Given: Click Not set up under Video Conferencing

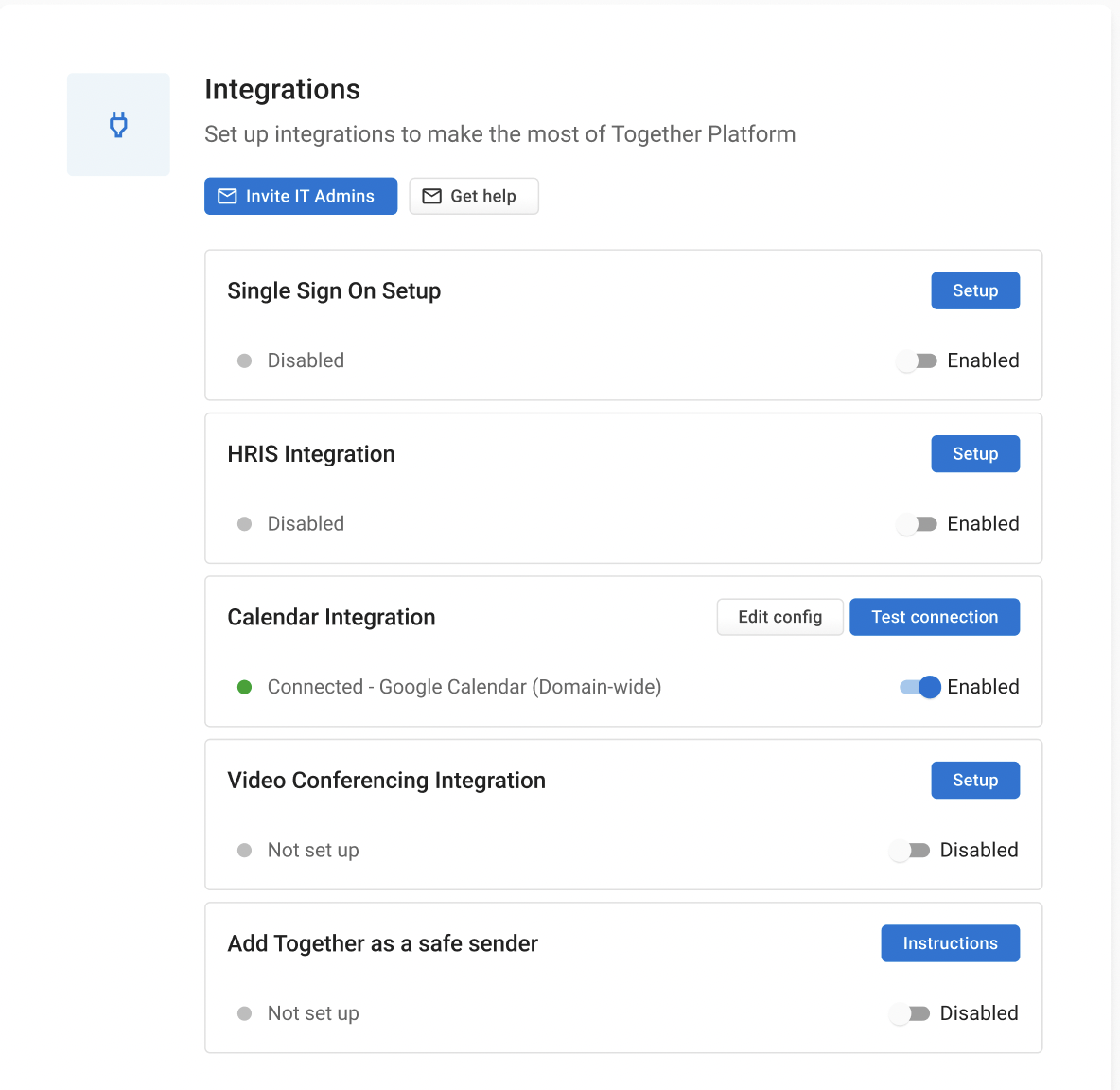Looking at the screenshot, I should coord(313,850).
